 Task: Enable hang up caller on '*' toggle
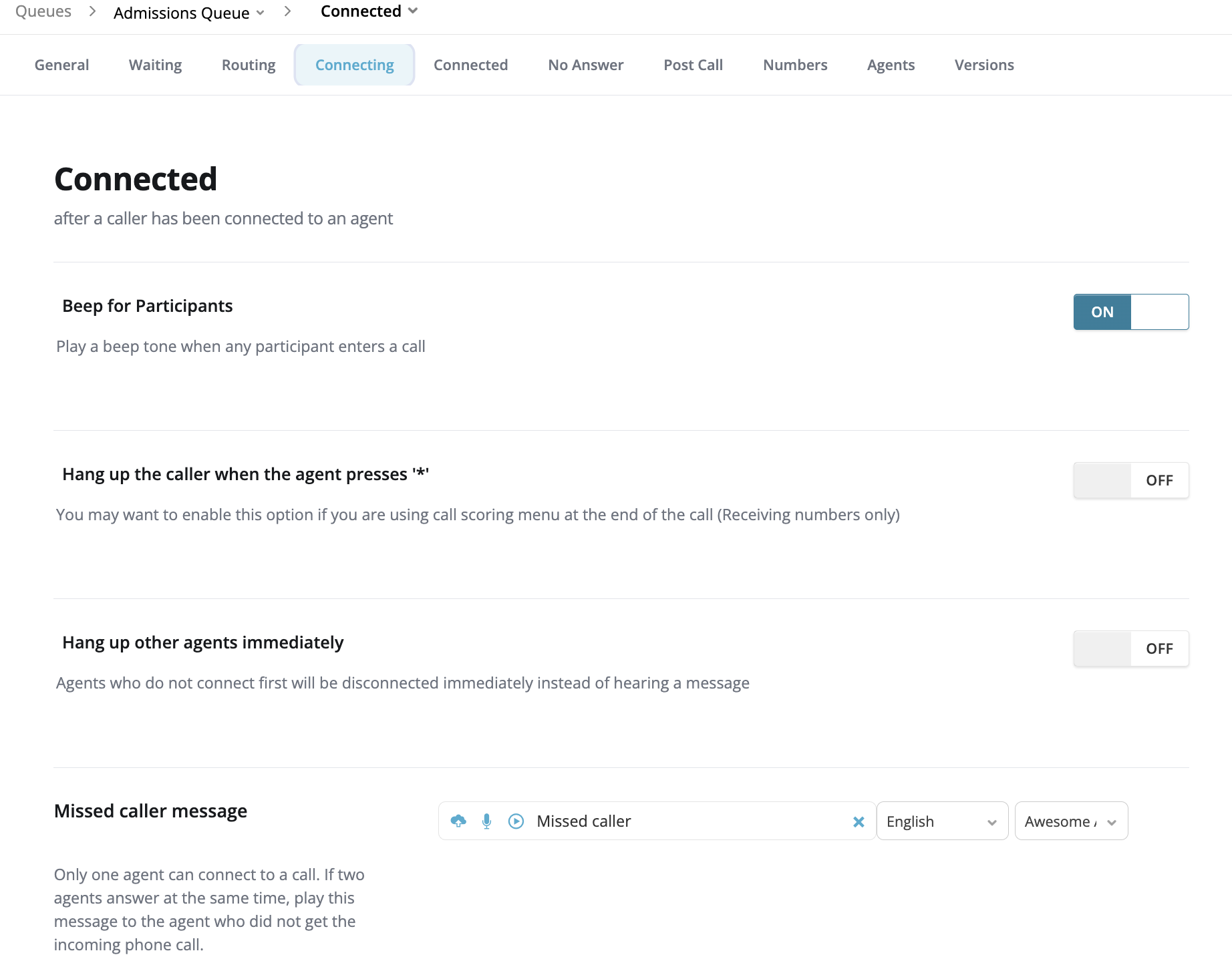click(1131, 480)
